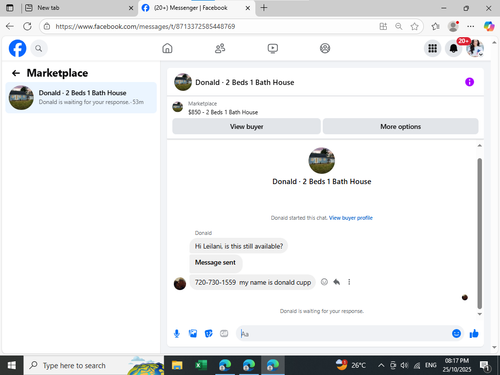The width and height of the screenshot is (500, 375).
Task: Open the 26°C weather widget
Action: 350,365
